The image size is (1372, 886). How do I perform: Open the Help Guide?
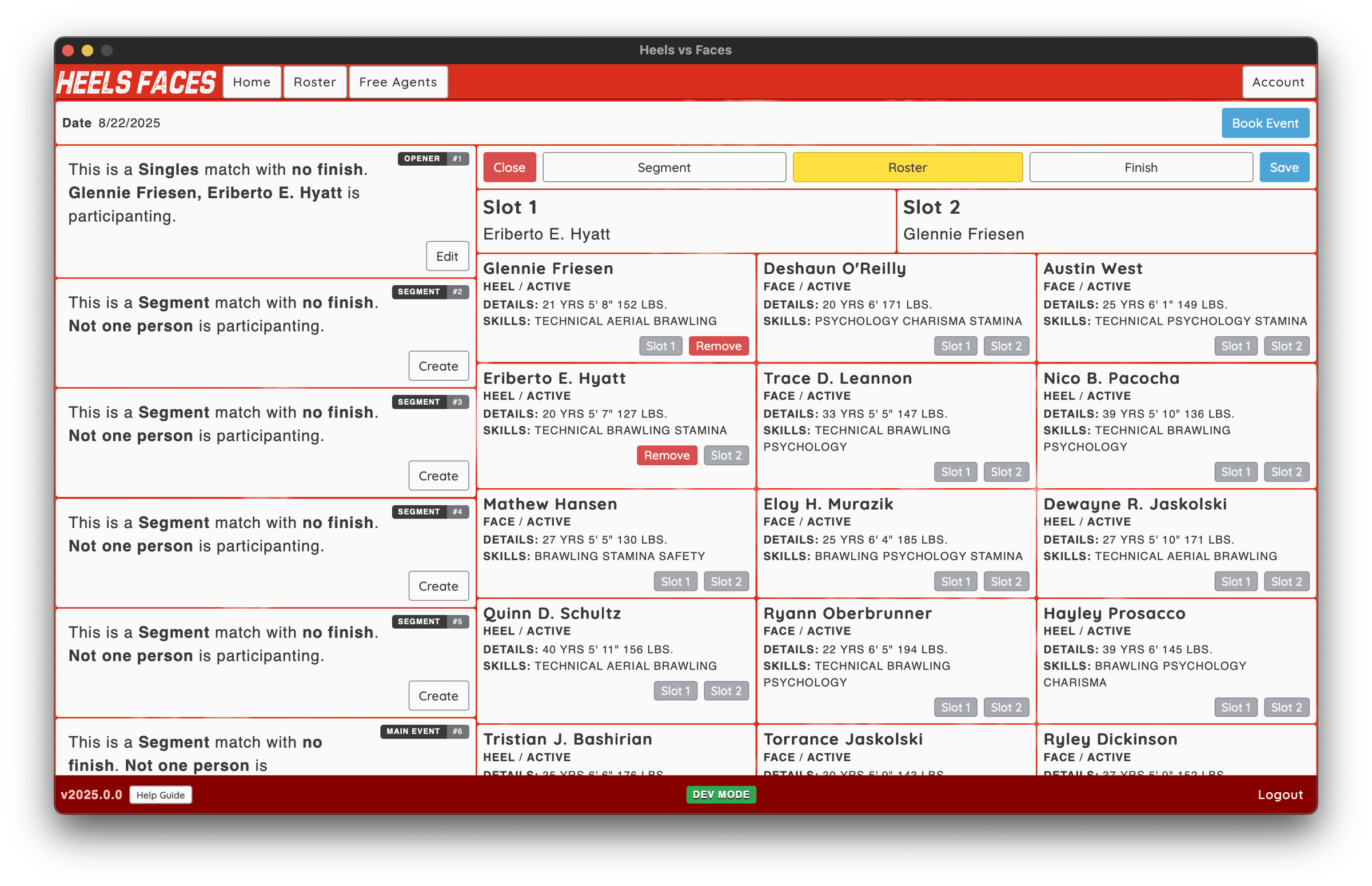pos(161,795)
